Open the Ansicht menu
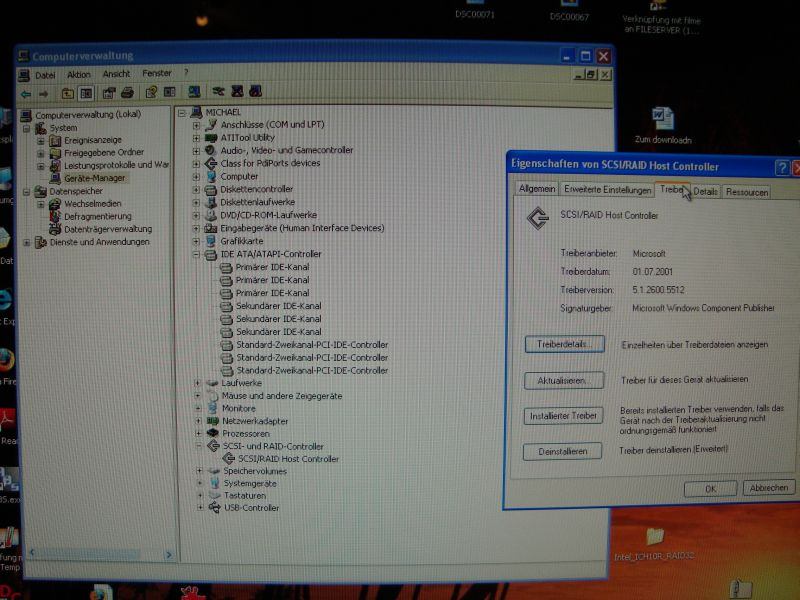The height and width of the screenshot is (600, 800). tap(116, 74)
